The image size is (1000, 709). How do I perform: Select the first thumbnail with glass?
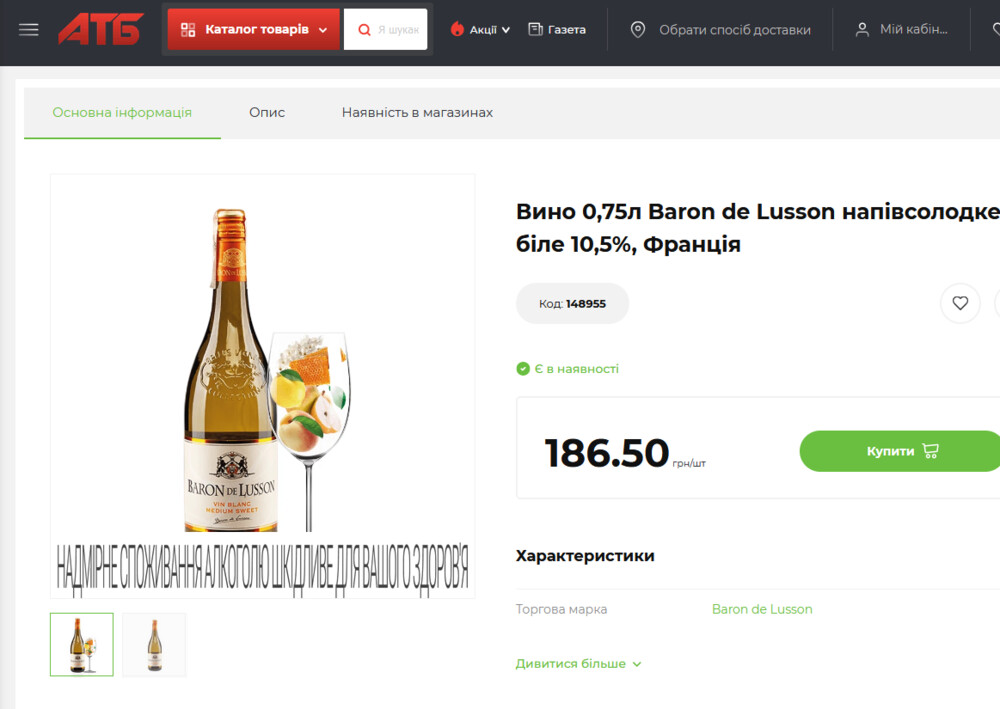(82, 645)
